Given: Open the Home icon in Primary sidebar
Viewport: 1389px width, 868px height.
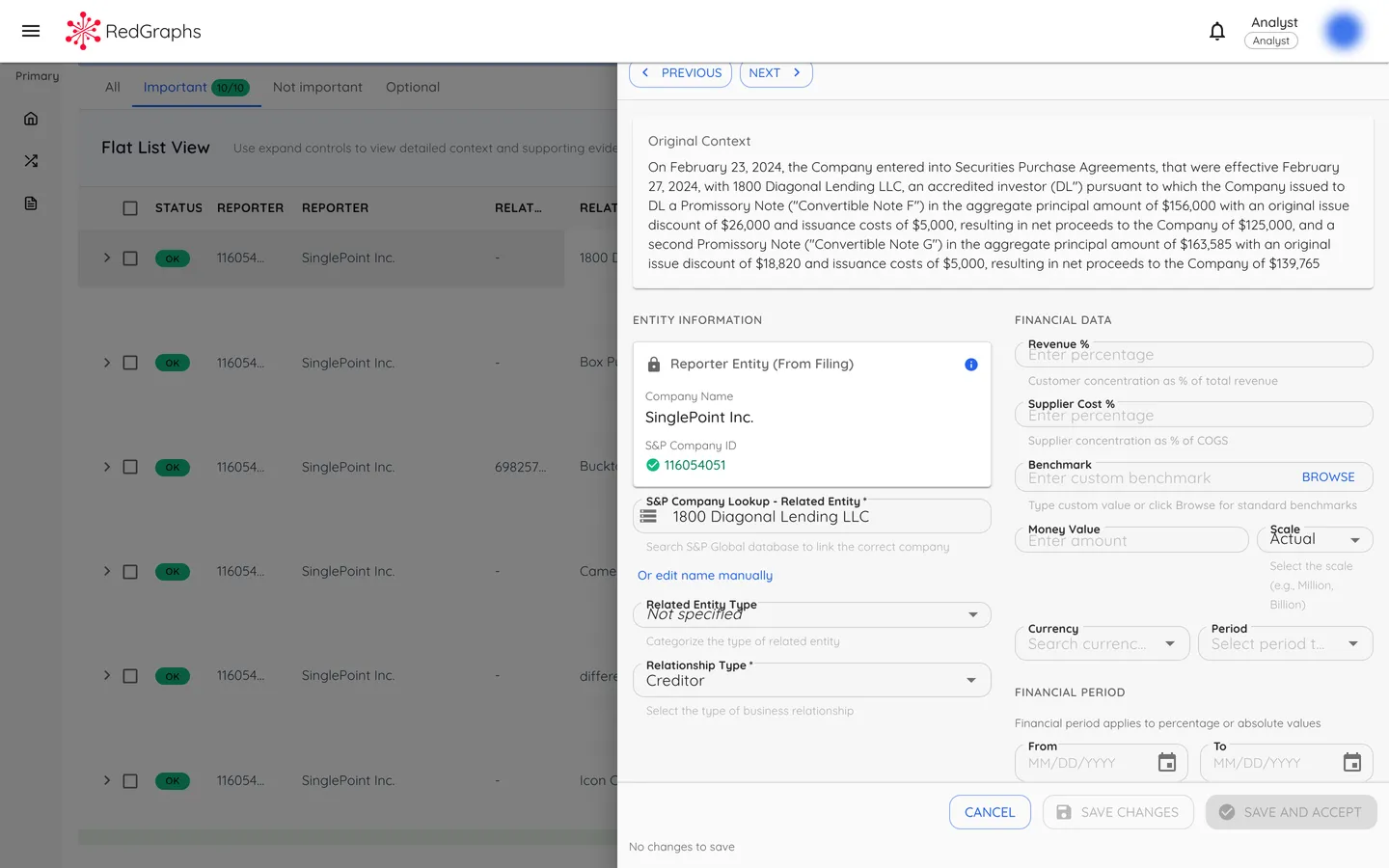Looking at the screenshot, I should [x=30, y=118].
